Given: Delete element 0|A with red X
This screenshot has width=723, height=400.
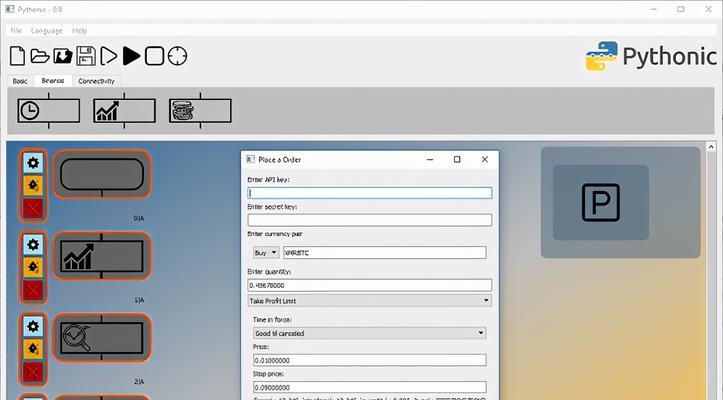Looking at the screenshot, I should pyautogui.click(x=33, y=209).
